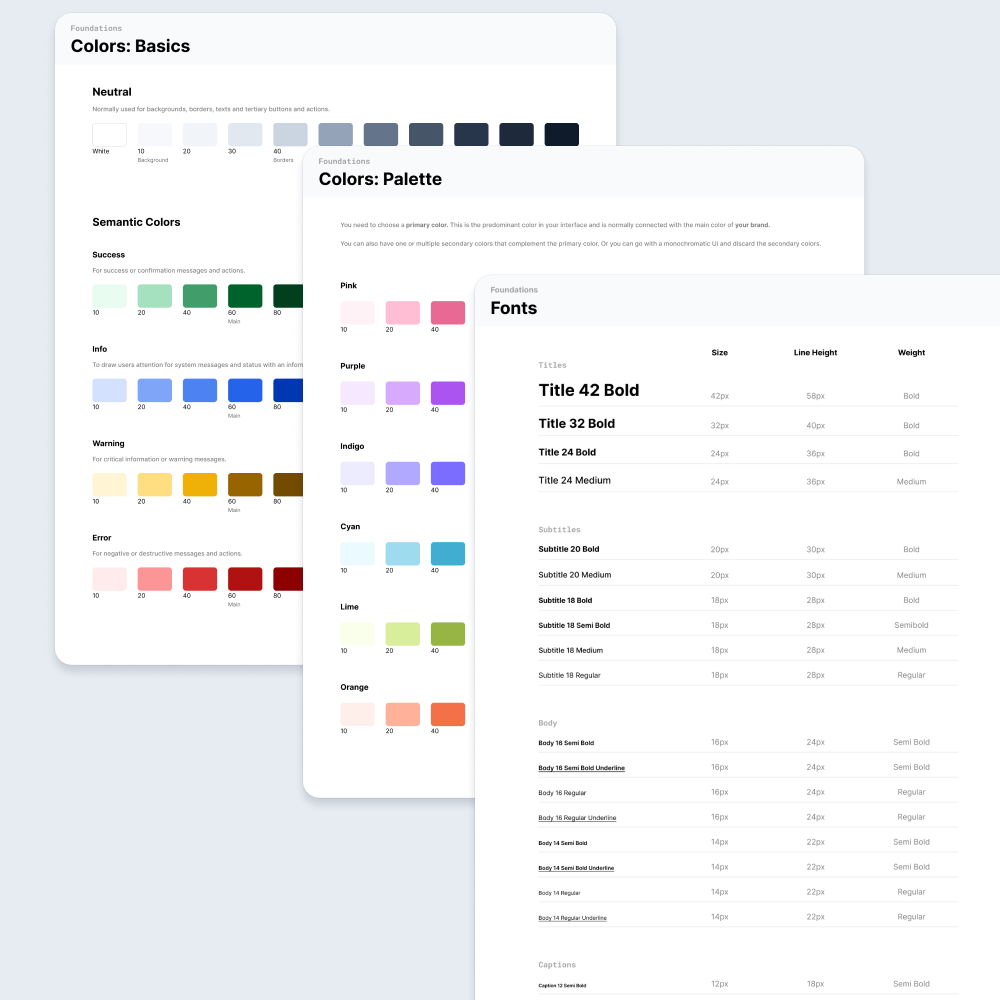The height and width of the screenshot is (1000, 1000).
Task: Select the Title 42 Bold sample text
Action: coord(588,390)
